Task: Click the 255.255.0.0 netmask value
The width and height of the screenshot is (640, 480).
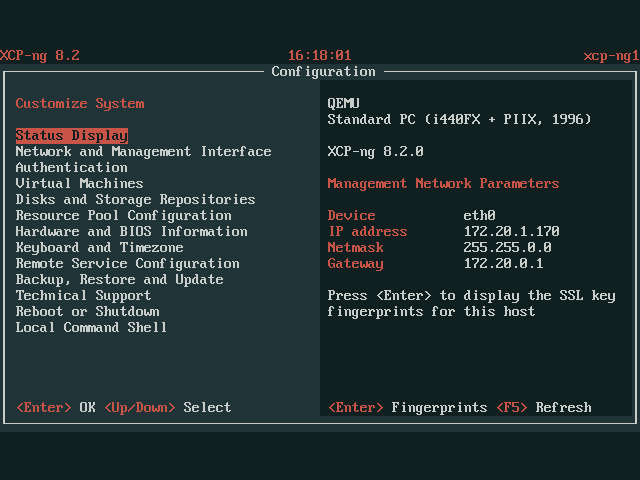Action: (x=507, y=247)
